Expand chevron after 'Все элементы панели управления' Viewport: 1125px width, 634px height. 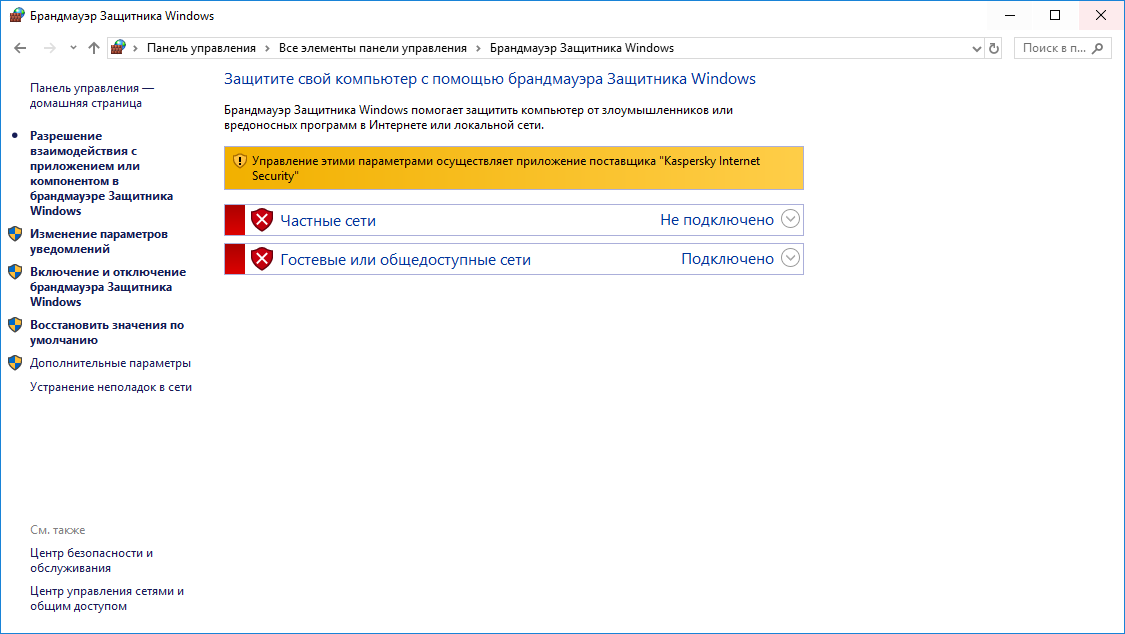pyautogui.click(x=478, y=48)
